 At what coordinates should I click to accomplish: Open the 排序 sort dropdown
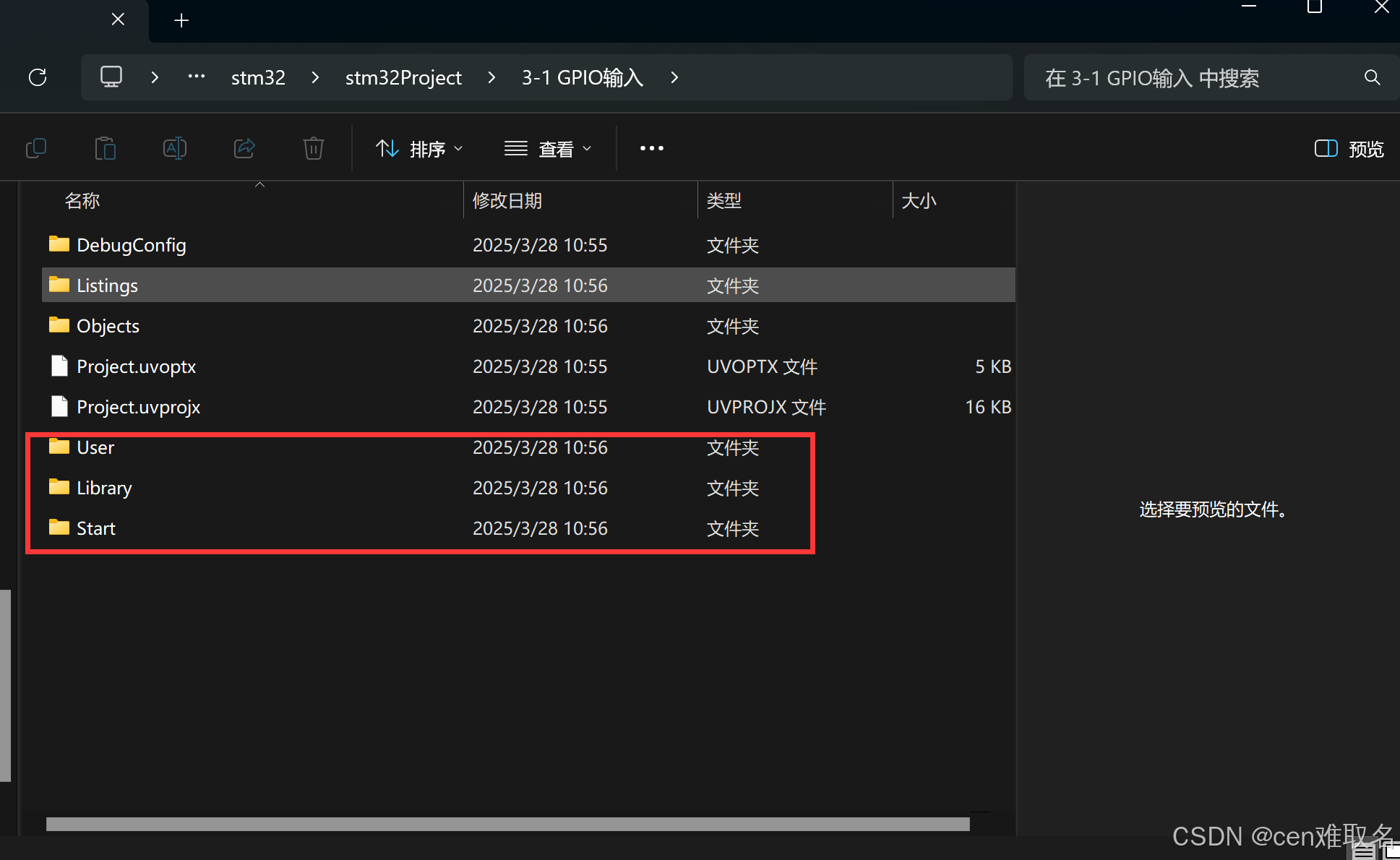coord(419,149)
